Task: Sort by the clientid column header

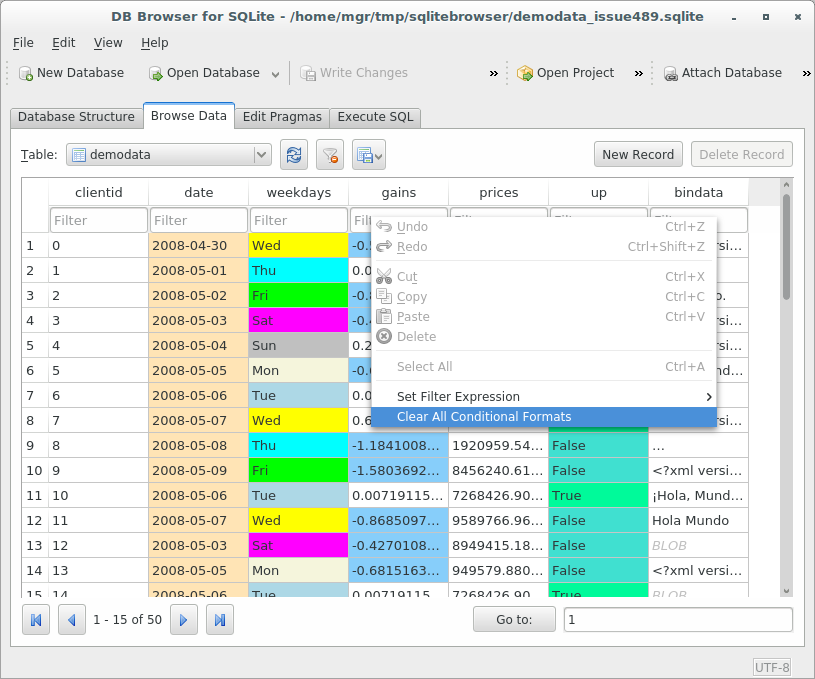Action: pyautogui.click(x=99, y=193)
